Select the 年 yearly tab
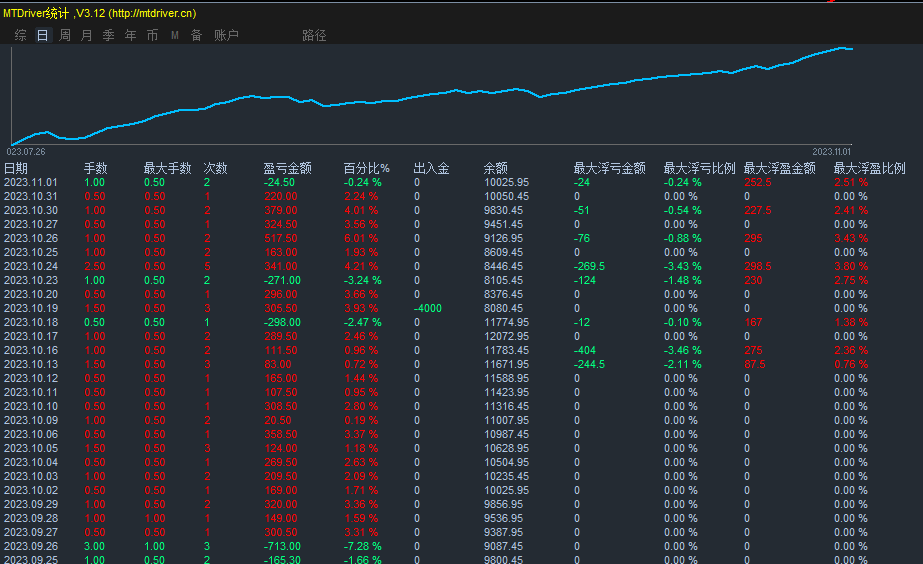 click(x=130, y=35)
